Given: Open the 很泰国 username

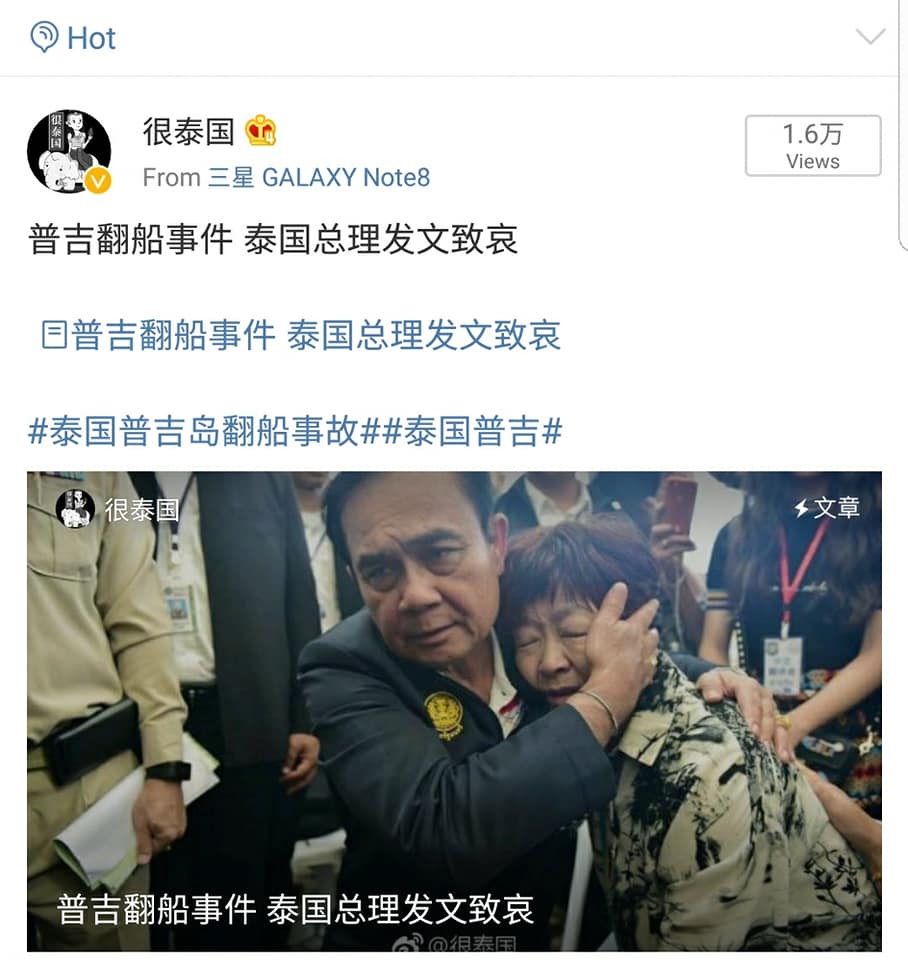Looking at the screenshot, I should [x=189, y=132].
